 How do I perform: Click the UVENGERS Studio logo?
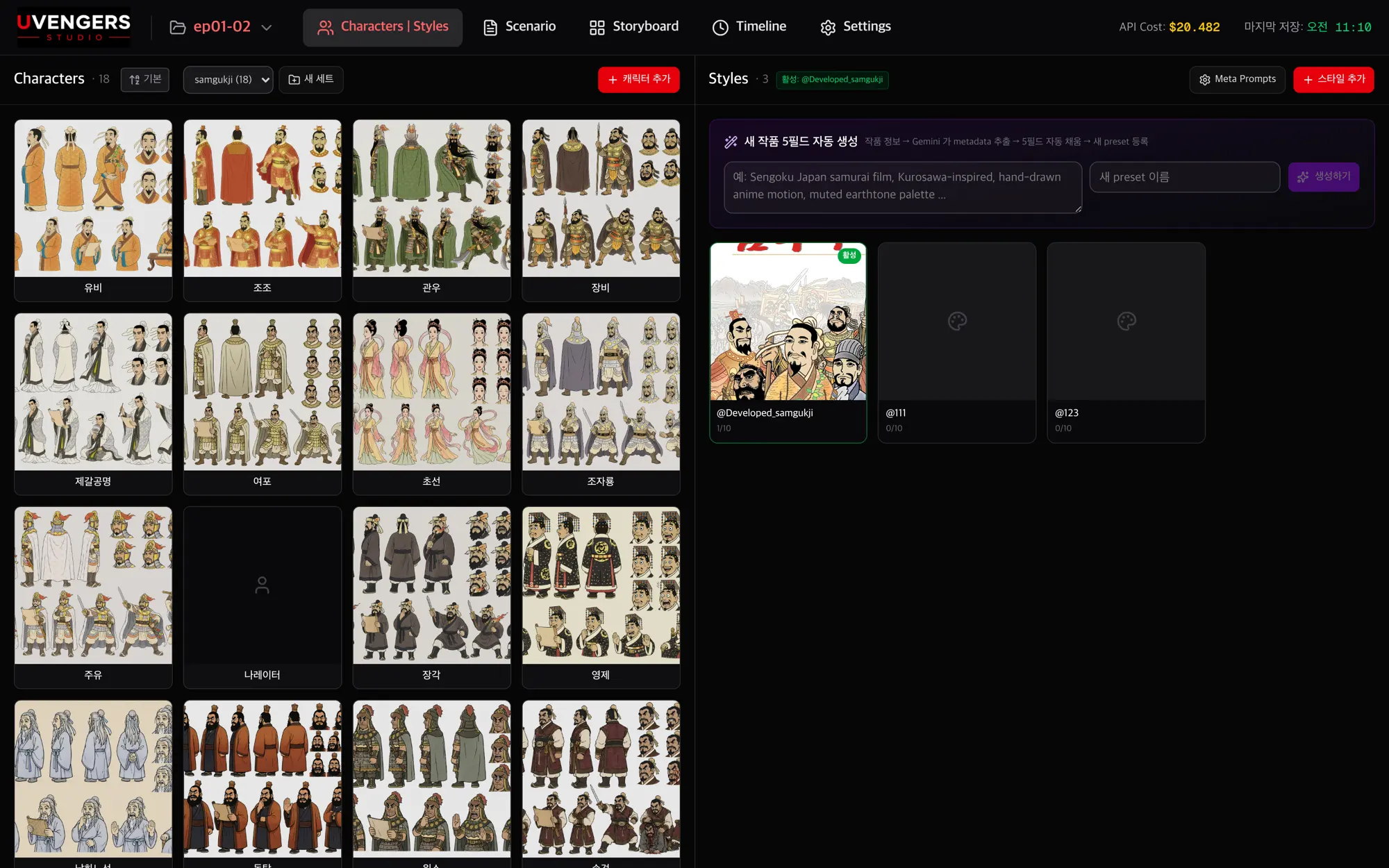coord(74,27)
